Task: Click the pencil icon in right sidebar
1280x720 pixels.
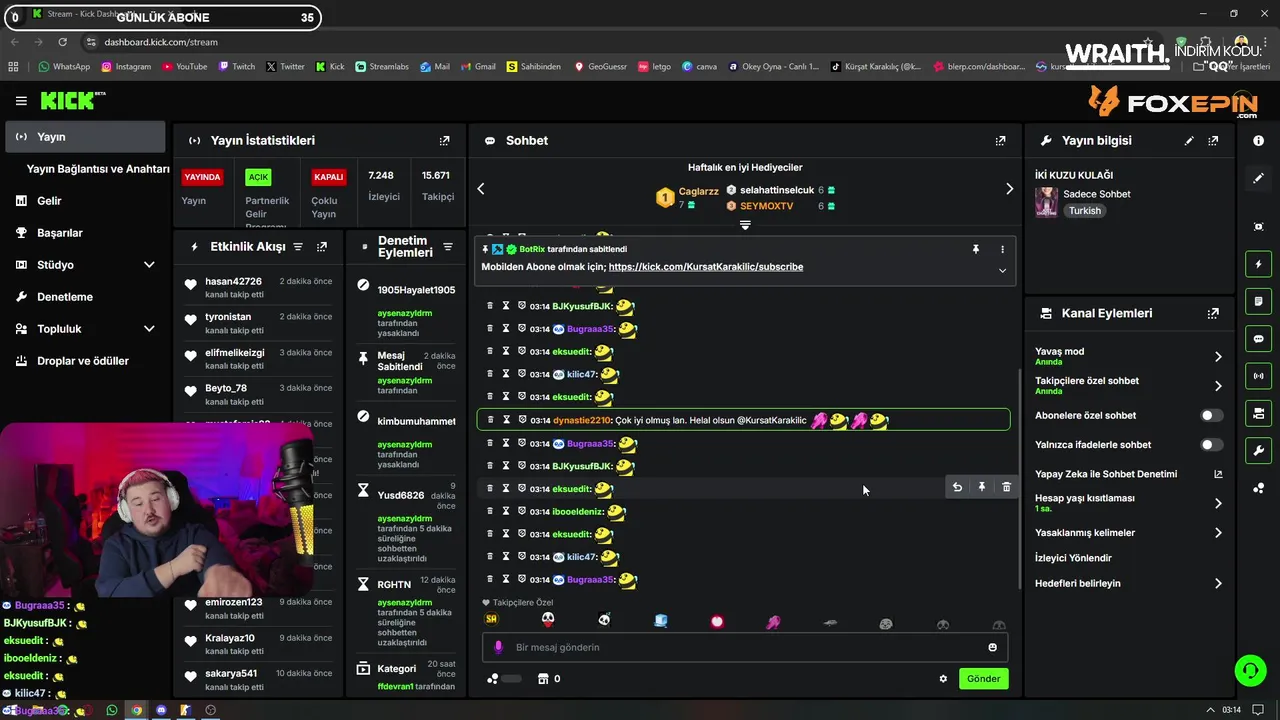Action: click(1258, 178)
